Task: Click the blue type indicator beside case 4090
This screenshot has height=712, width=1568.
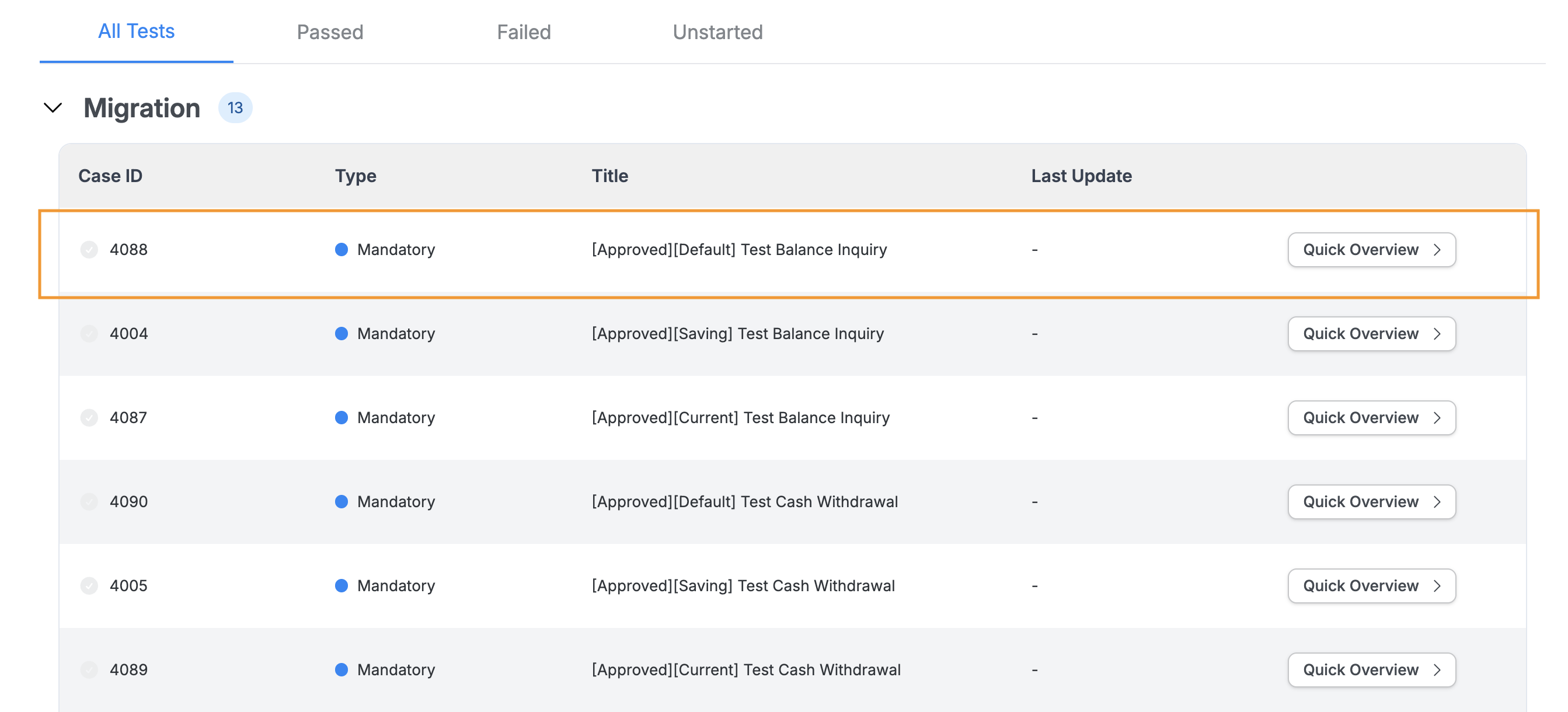Action: coord(343,501)
